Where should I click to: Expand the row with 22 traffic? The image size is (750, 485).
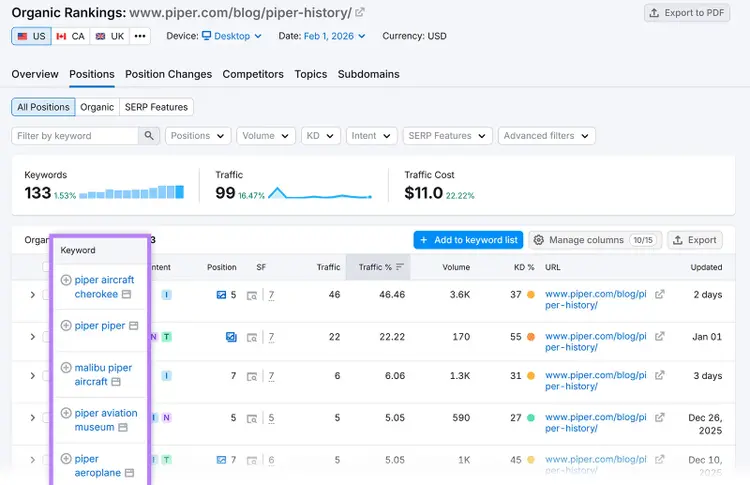[x=33, y=337]
